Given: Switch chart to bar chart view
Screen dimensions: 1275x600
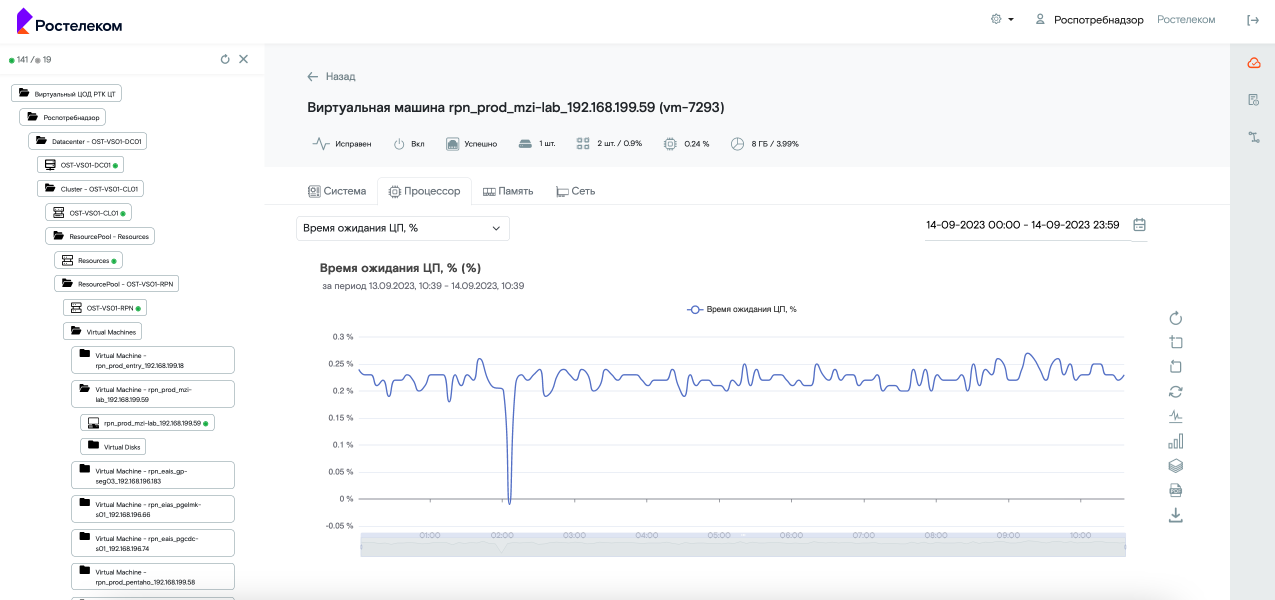Looking at the screenshot, I should [x=1176, y=441].
